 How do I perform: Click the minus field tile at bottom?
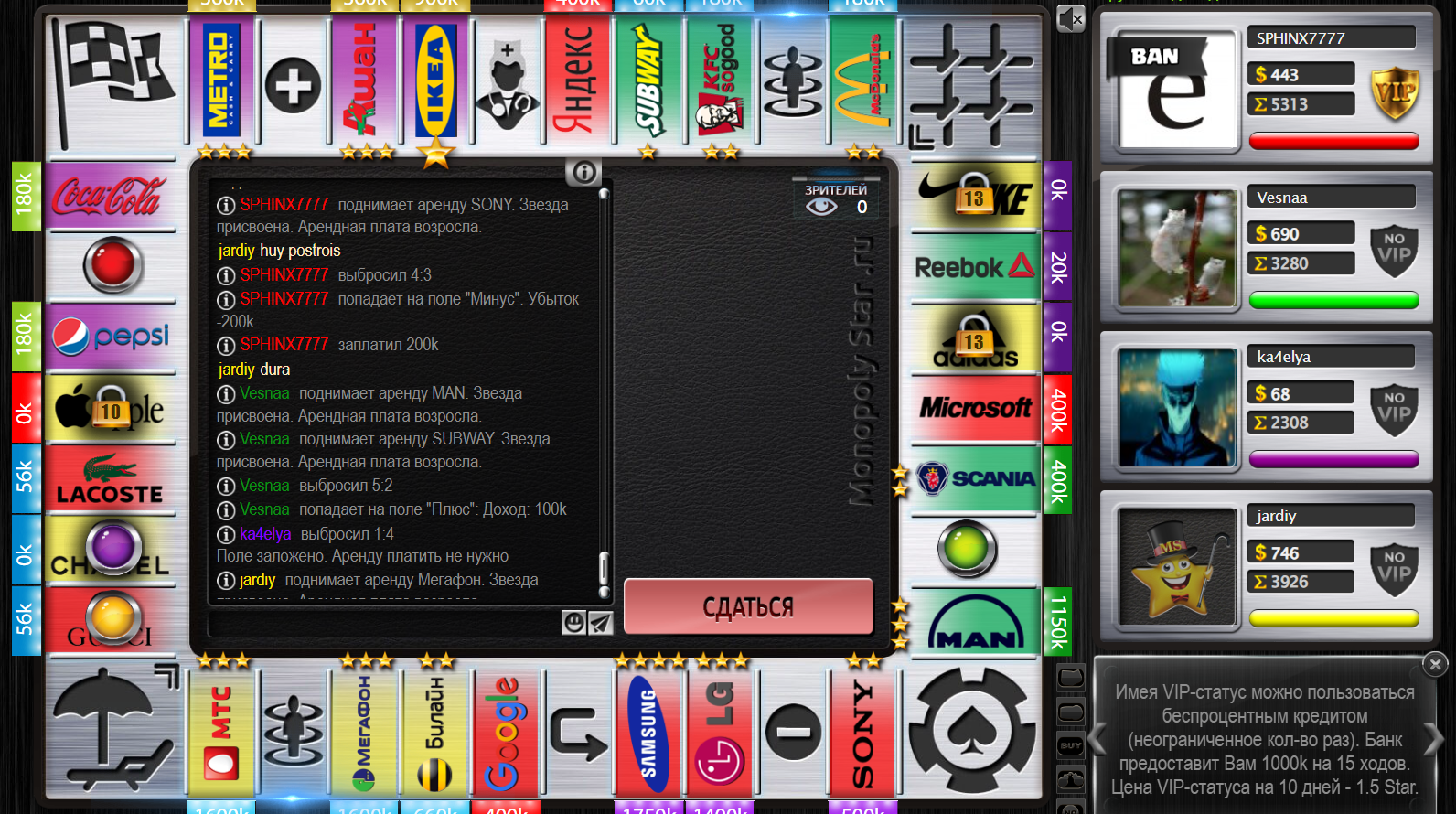coord(792,732)
